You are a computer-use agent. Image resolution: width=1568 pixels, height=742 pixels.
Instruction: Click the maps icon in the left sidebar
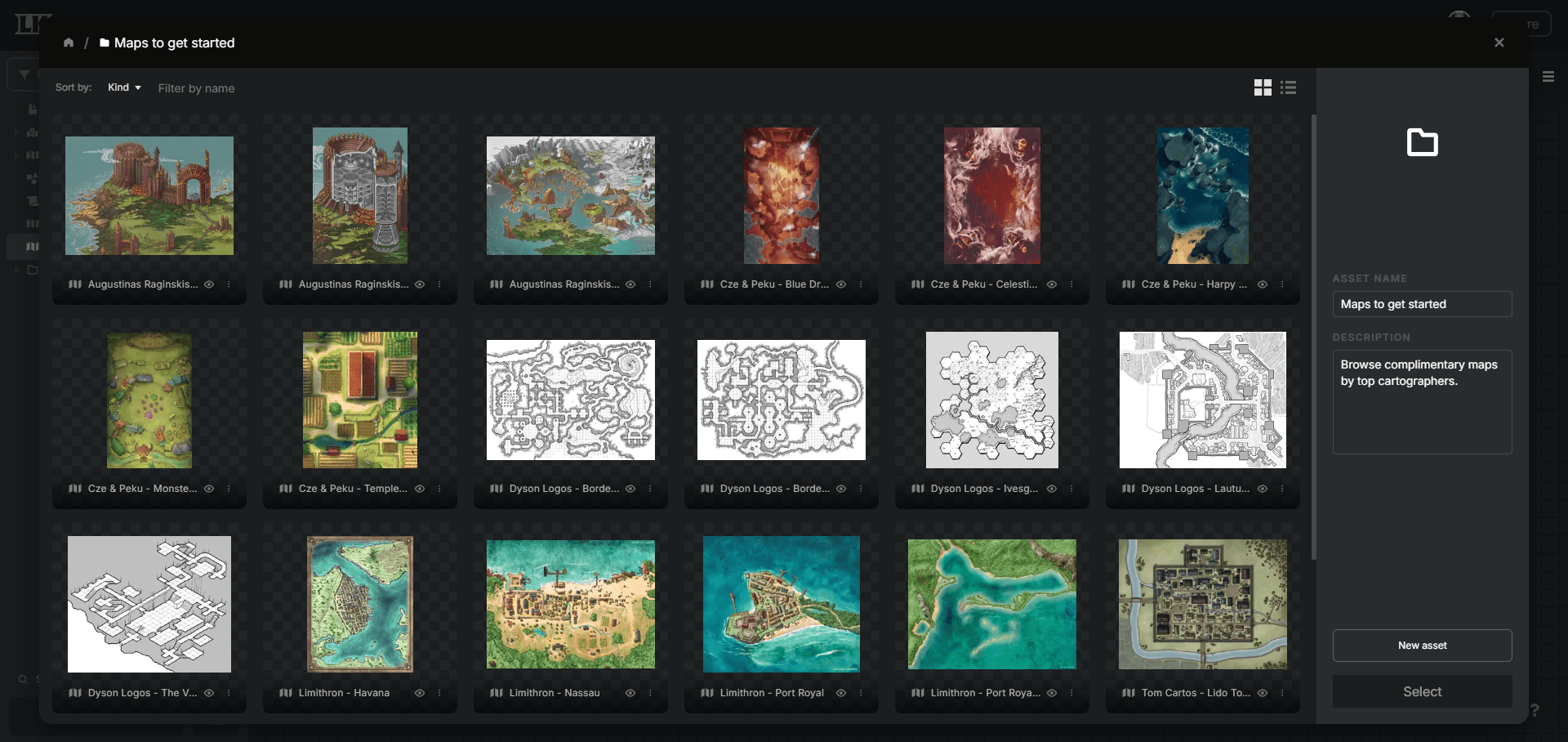click(33, 245)
